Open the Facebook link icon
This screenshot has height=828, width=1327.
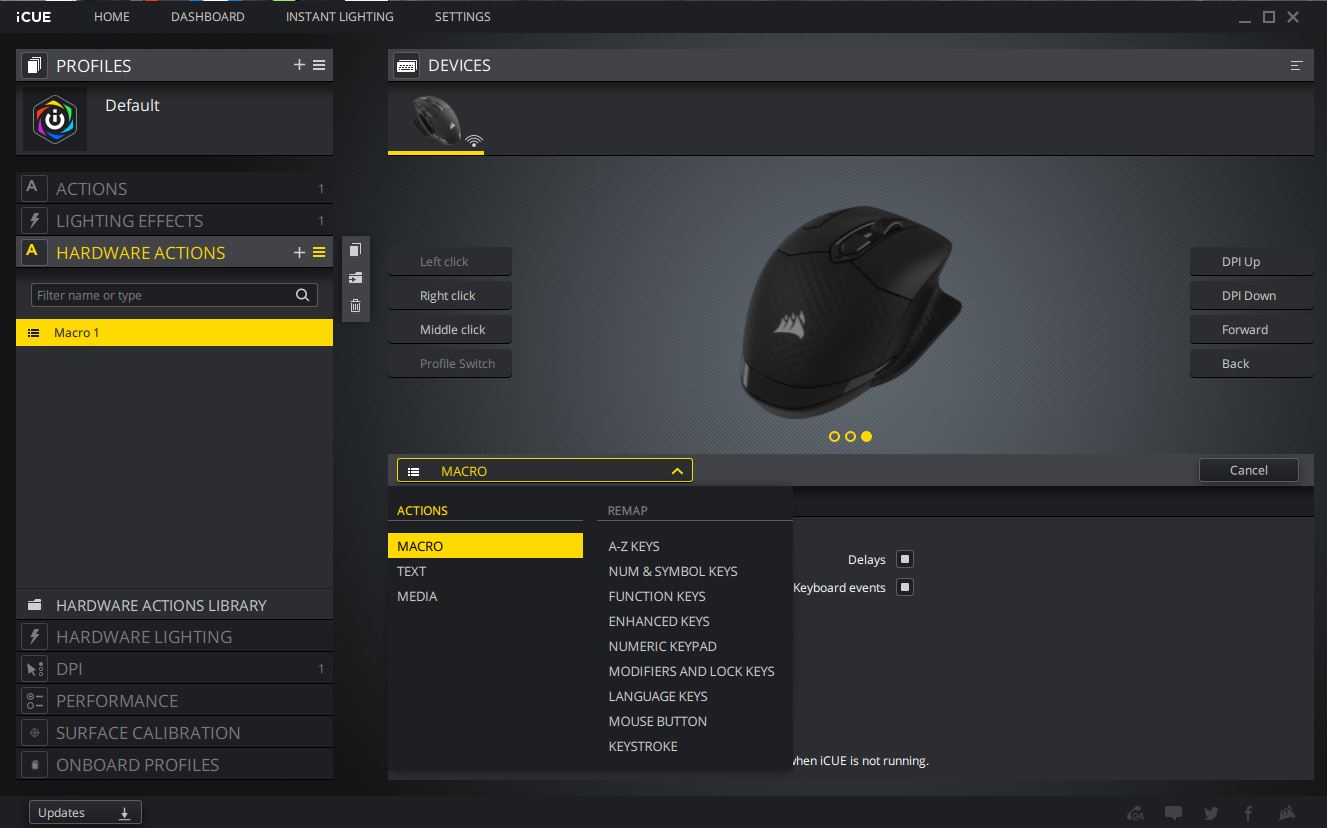point(1248,813)
